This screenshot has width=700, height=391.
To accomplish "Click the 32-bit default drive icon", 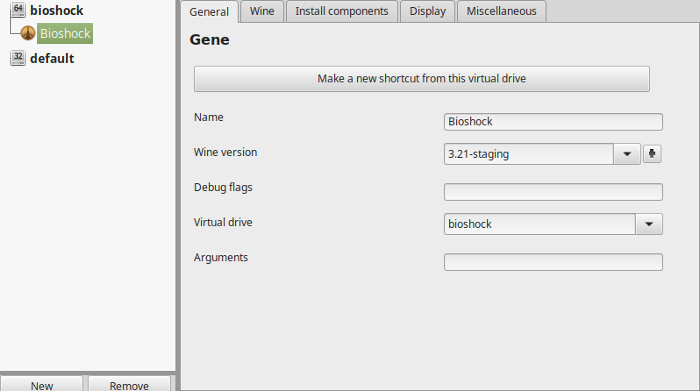I will (x=18, y=58).
